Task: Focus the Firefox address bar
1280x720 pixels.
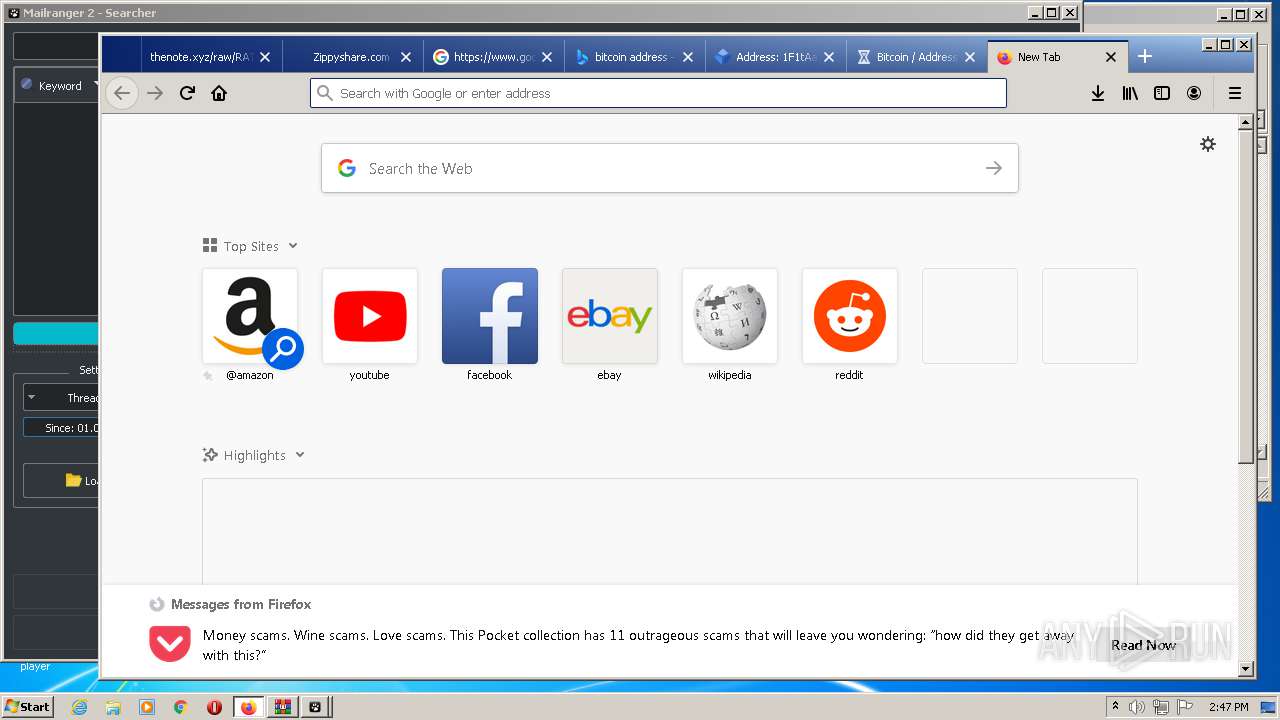Action: click(x=658, y=93)
